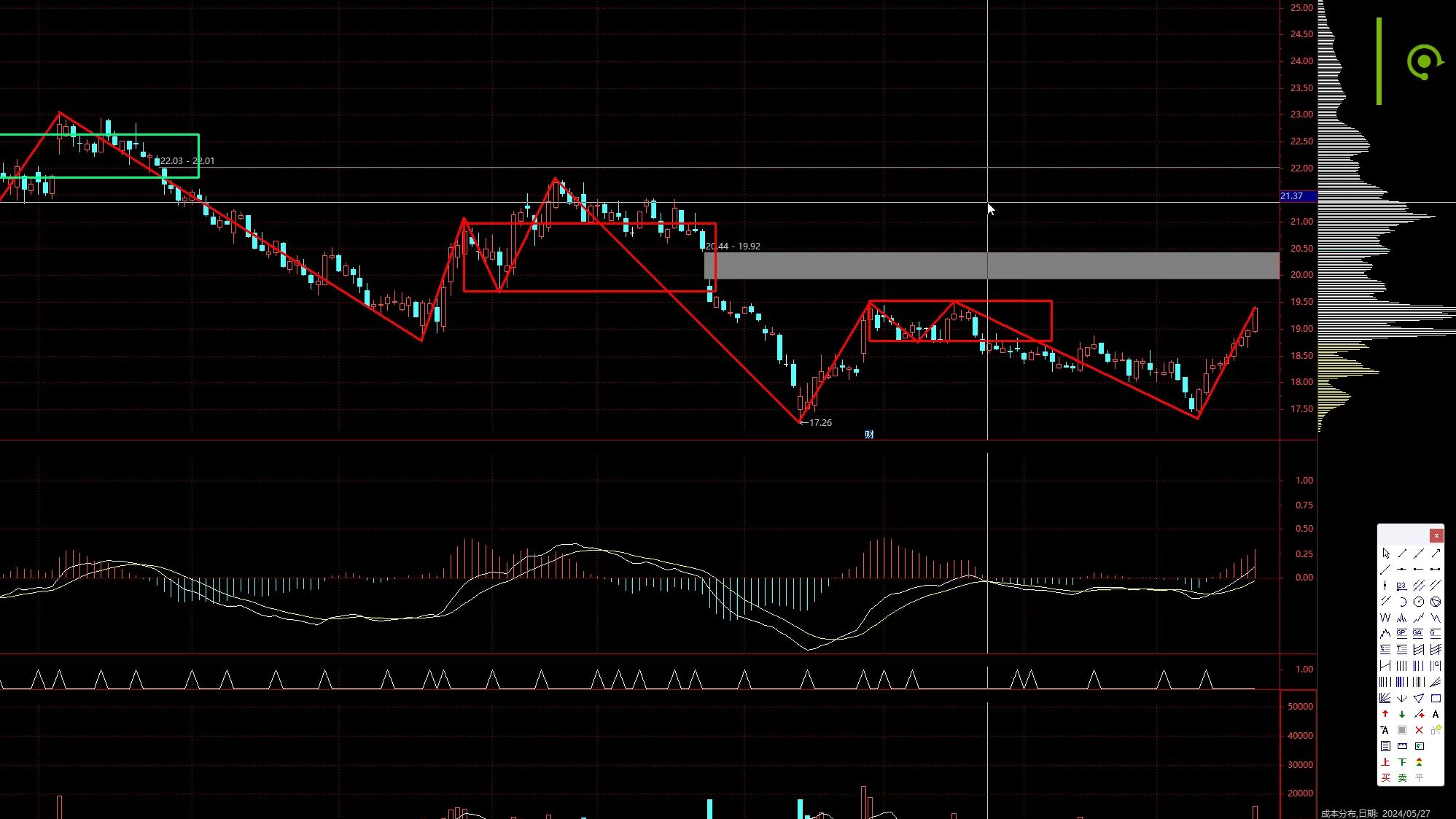Click the 50000 volume axis label

tap(1300, 707)
